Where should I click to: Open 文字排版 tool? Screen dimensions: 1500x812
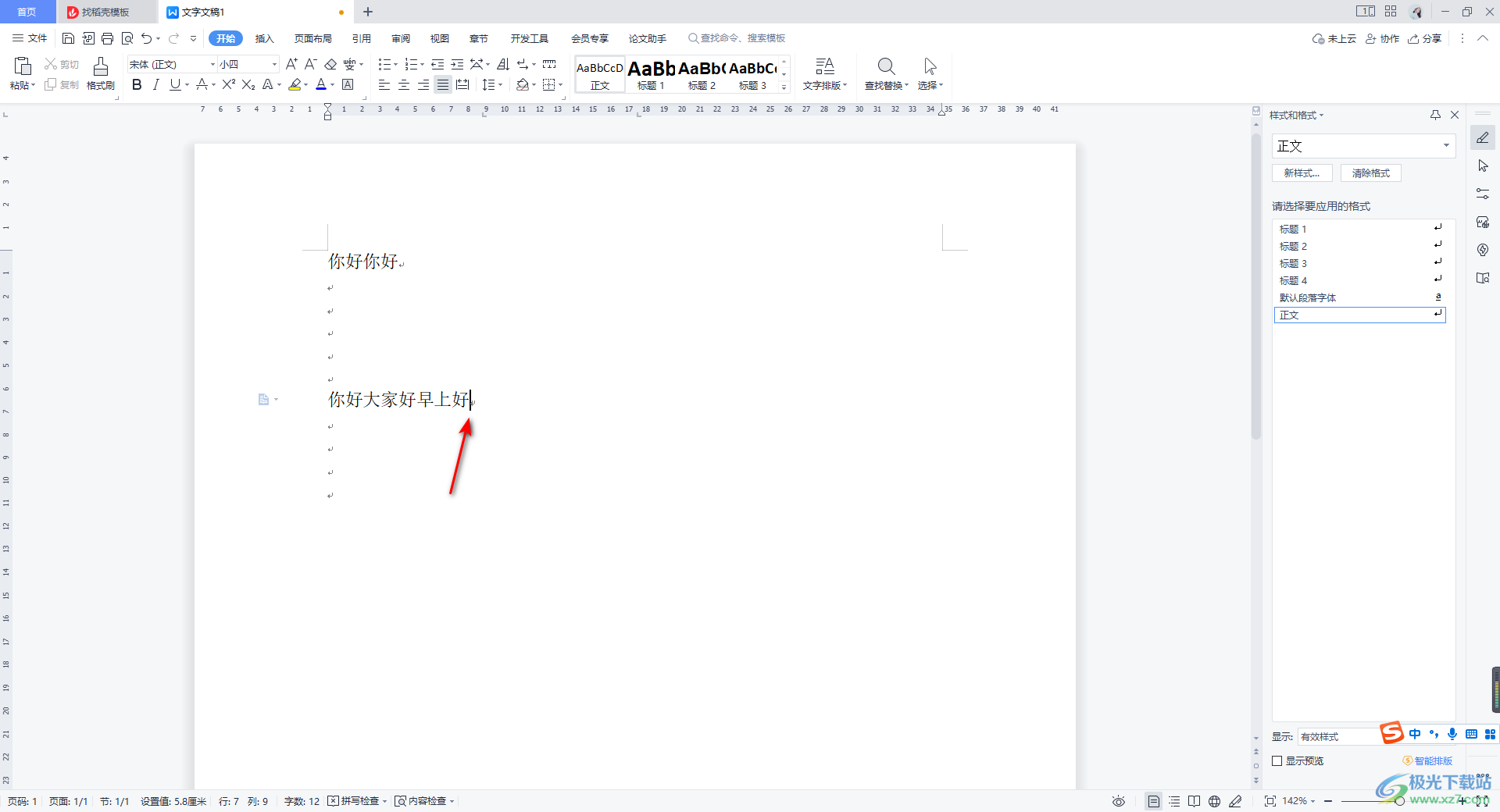pyautogui.click(x=824, y=74)
